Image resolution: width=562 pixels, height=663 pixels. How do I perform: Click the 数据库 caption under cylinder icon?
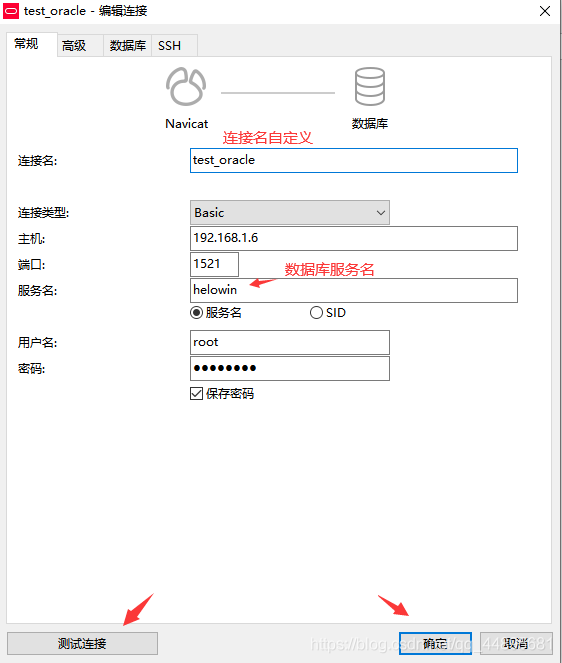[370, 123]
